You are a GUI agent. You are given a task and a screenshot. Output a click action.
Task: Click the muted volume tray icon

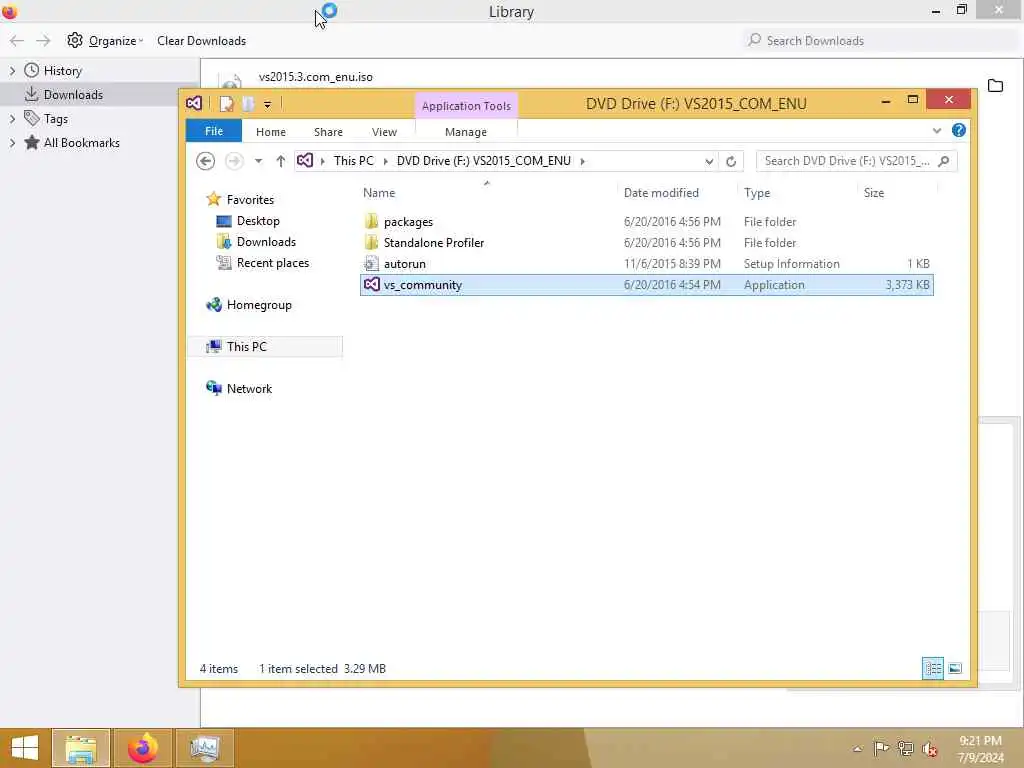tap(930, 749)
